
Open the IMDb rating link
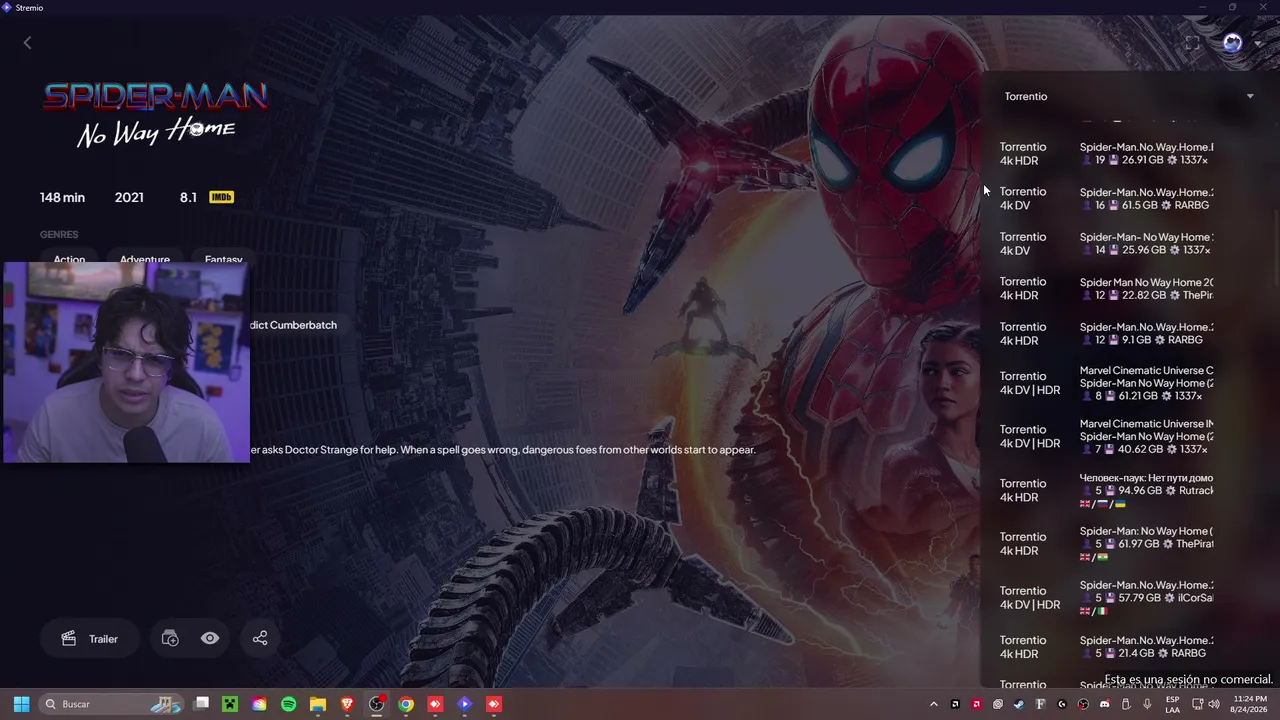pyautogui.click(x=221, y=197)
